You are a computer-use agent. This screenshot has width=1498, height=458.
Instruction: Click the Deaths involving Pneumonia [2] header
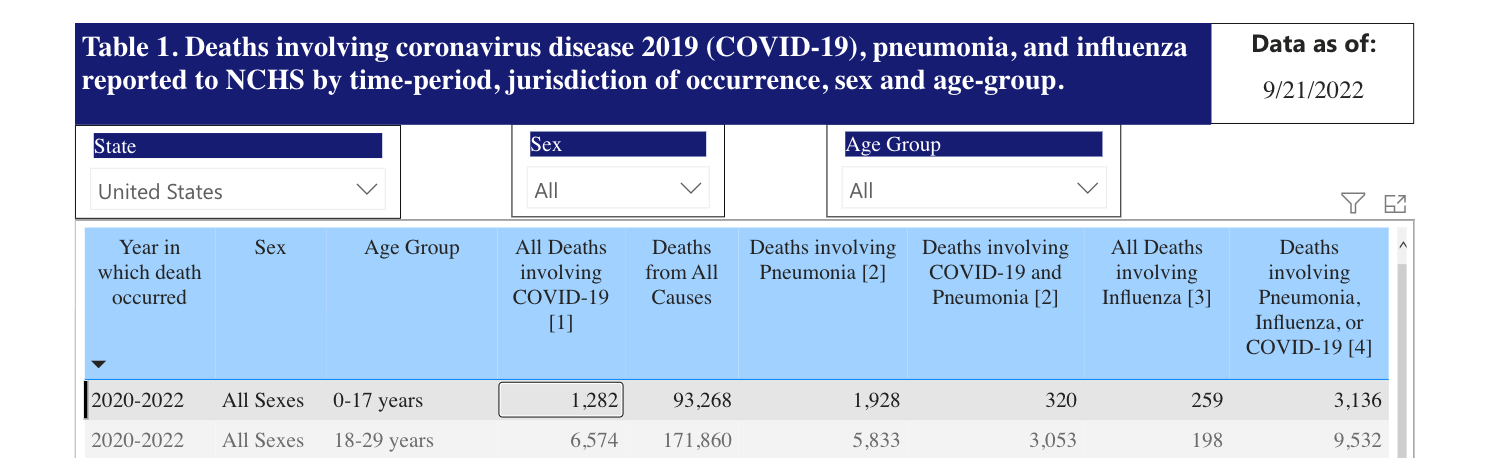(823, 260)
